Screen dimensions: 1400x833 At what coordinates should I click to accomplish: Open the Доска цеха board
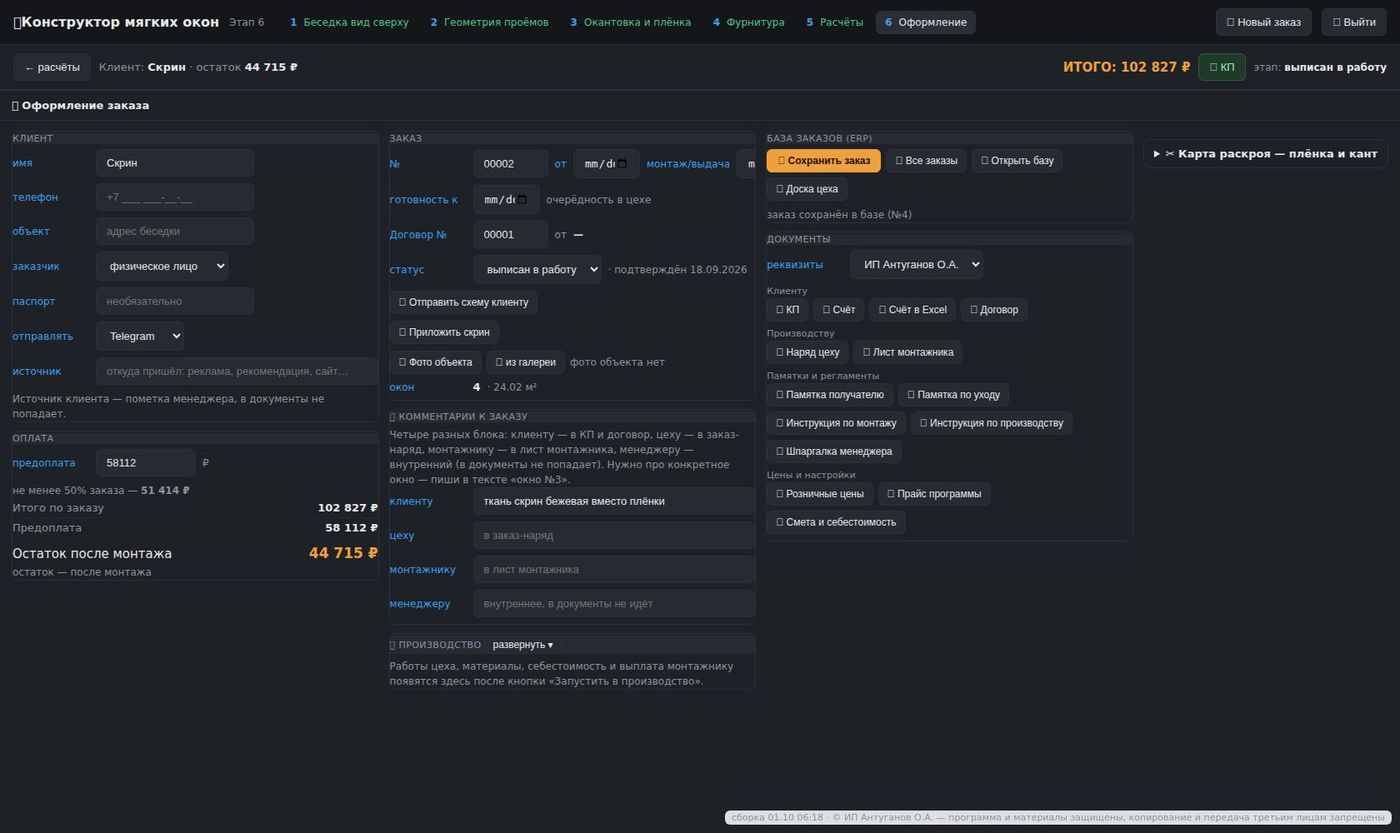coord(807,188)
